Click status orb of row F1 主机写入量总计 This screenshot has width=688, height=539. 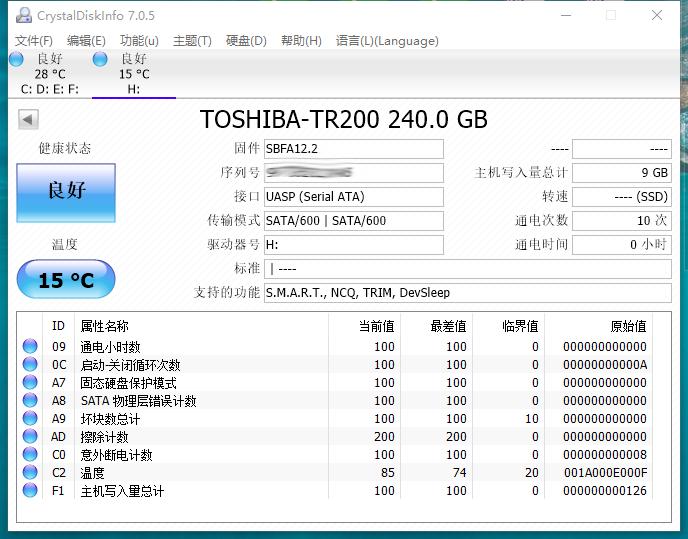30,490
